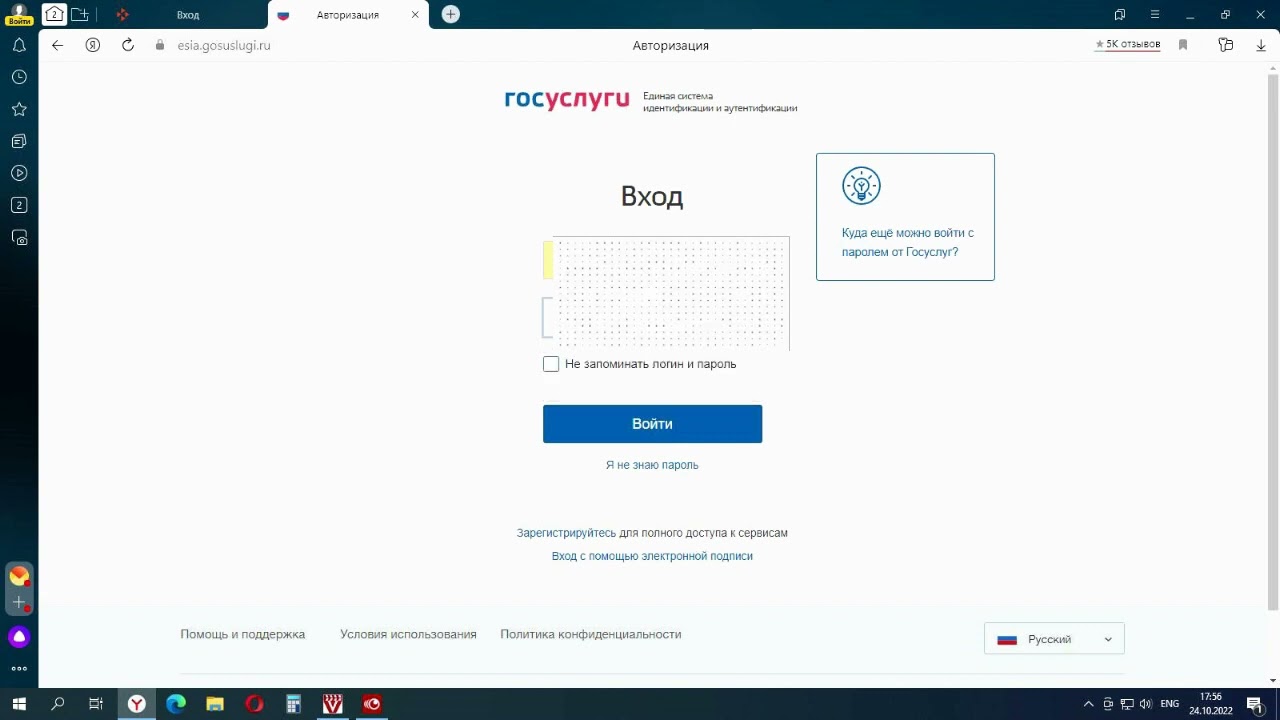Open 'Помощь и поддержка' footer link
The image size is (1280, 720).
coord(242,634)
